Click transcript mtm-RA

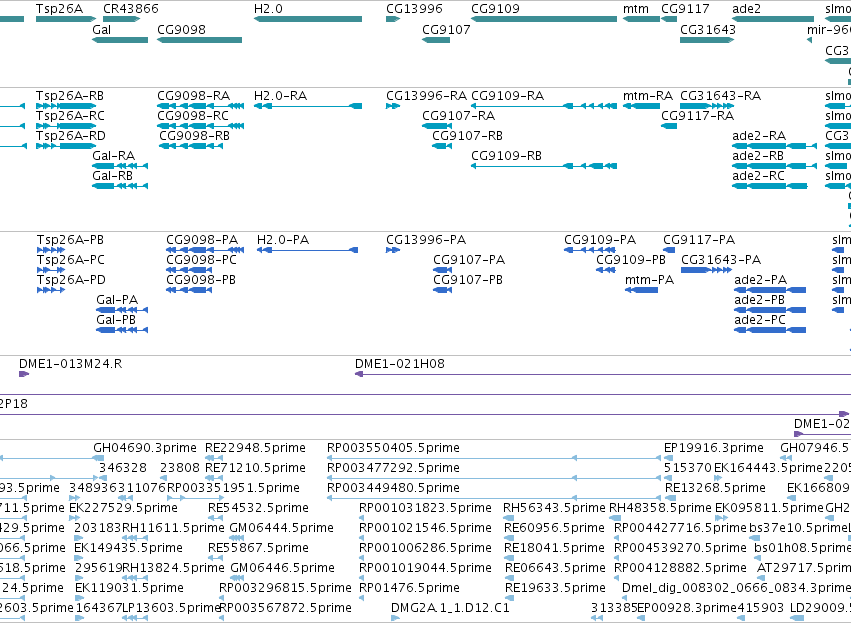[647, 96]
